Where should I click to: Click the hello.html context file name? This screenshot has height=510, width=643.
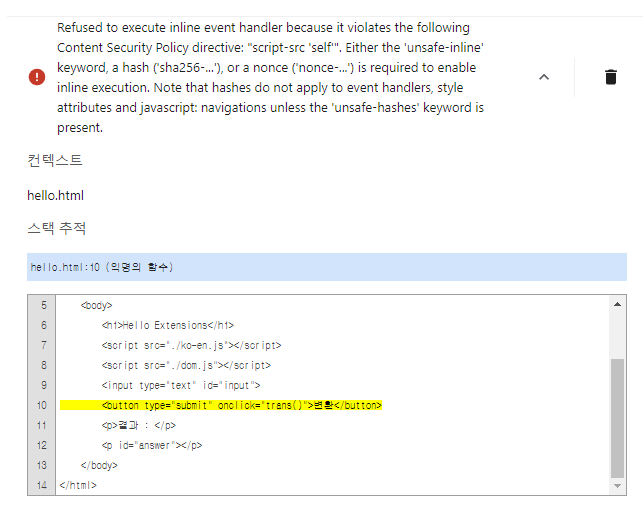(55, 196)
